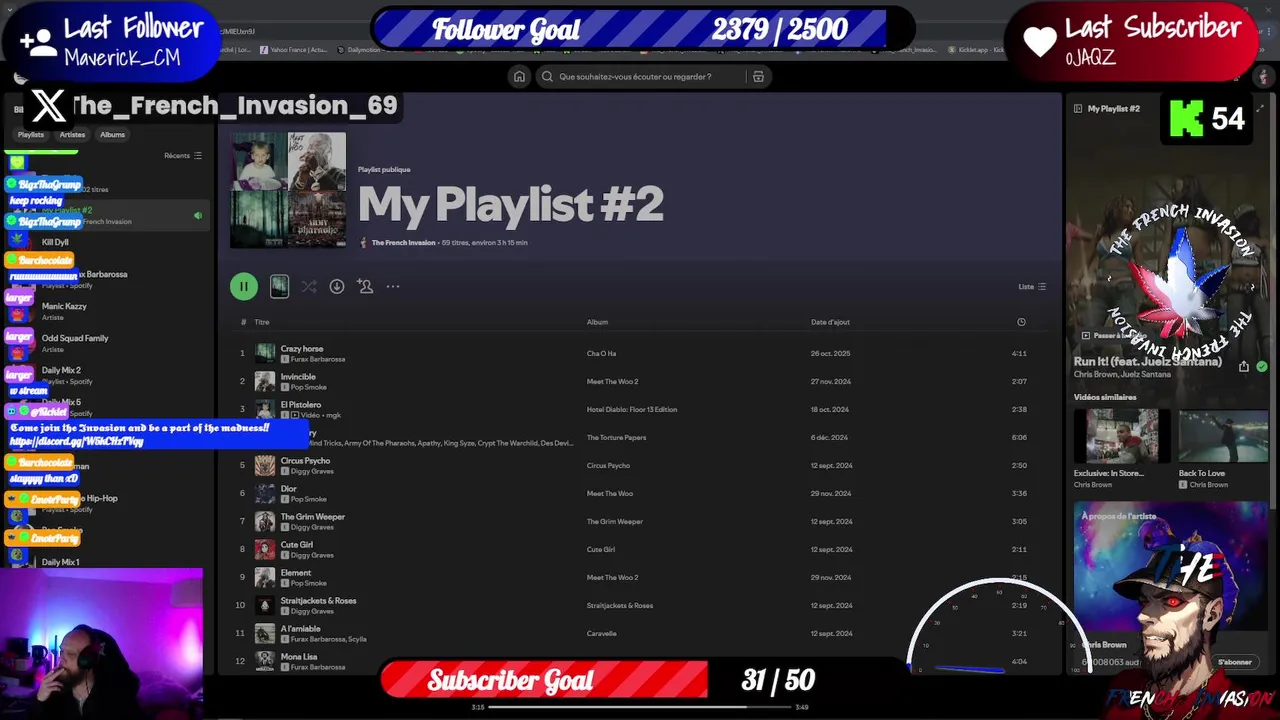The width and height of the screenshot is (1280, 720).
Task: Open the Diggy Graves artist link under Circus Psycho
Action: click(312, 471)
